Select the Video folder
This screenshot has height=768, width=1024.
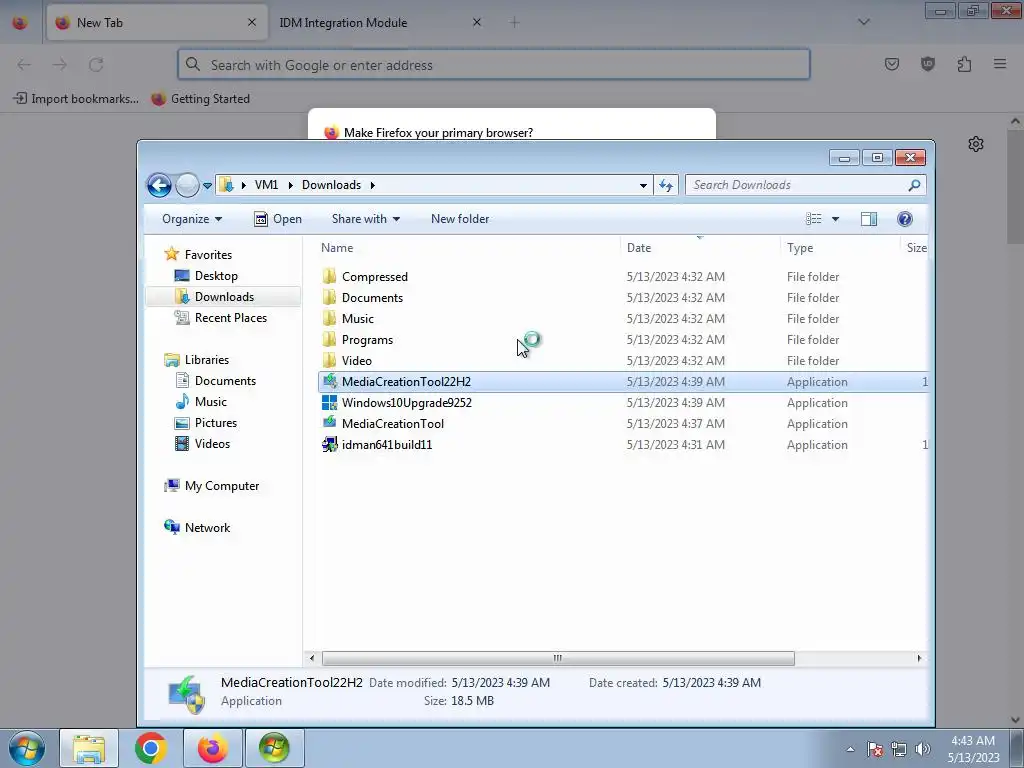(x=357, y=360)
